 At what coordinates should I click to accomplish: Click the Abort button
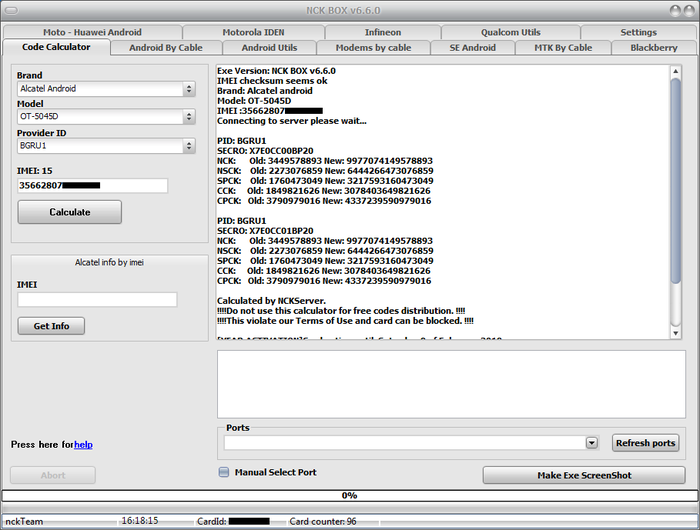tap(53, 475)
